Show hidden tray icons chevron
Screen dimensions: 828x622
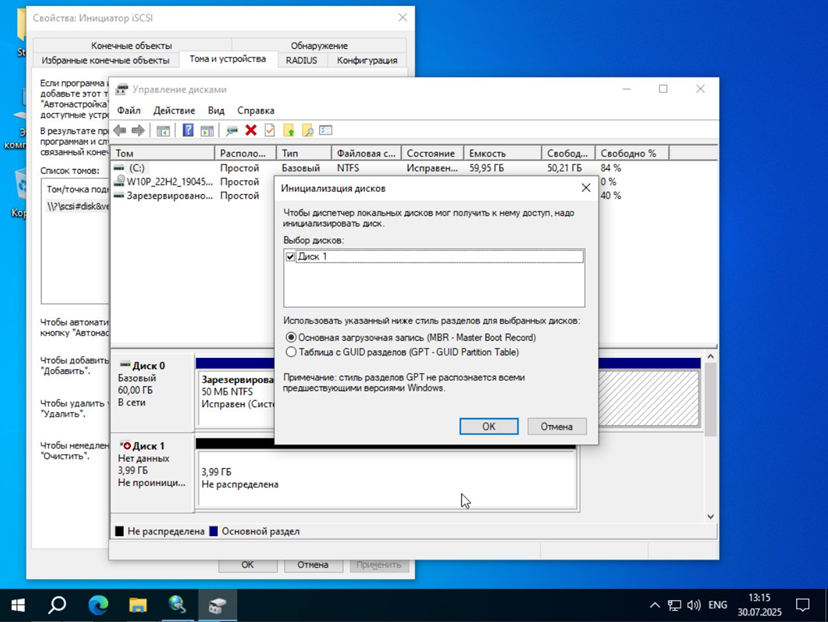point(655,605)
